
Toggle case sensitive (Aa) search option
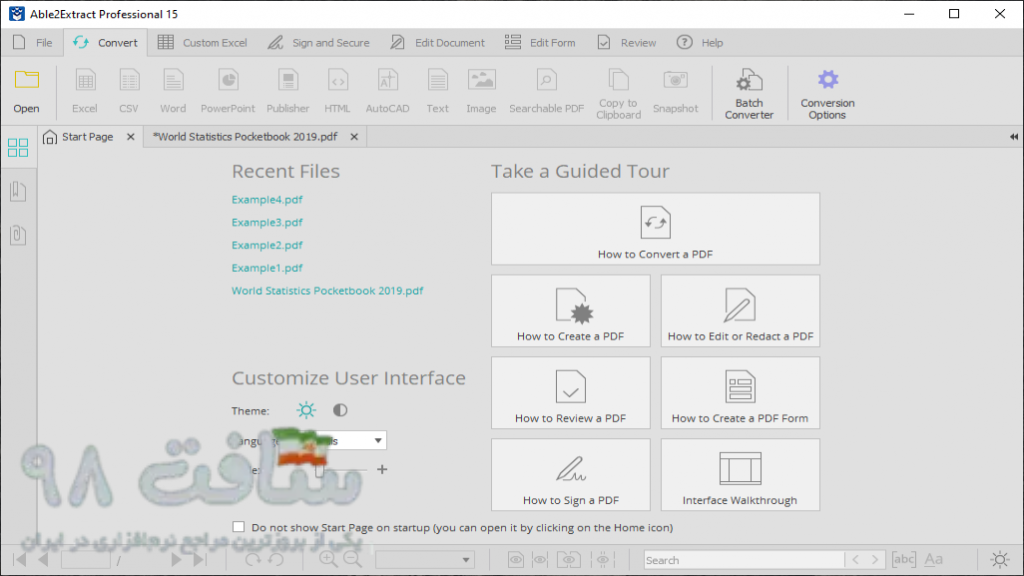[x=934, y=559]
